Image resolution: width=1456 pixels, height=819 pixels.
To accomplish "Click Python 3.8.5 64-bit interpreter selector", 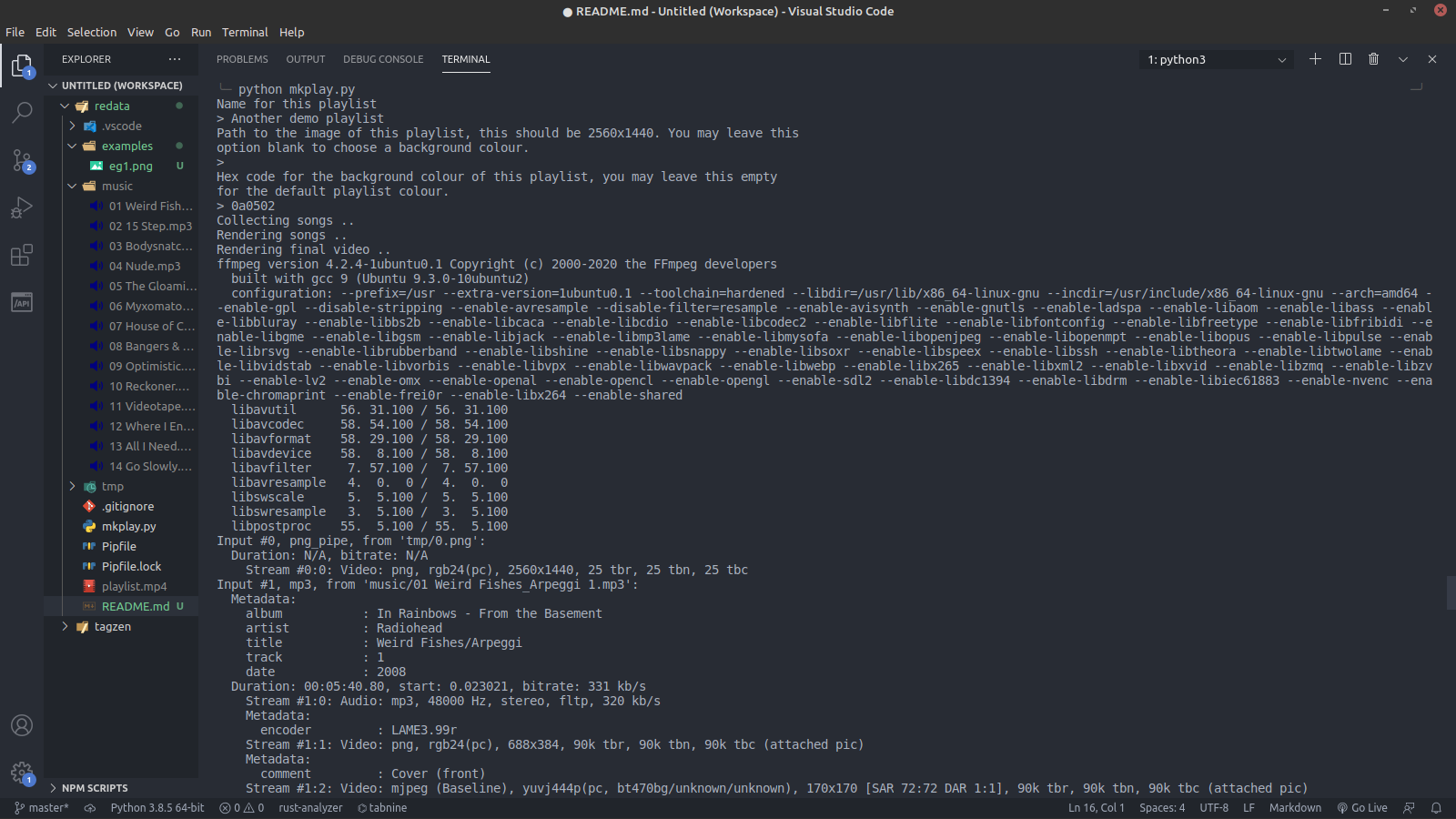I will click(x=157, y=808).
